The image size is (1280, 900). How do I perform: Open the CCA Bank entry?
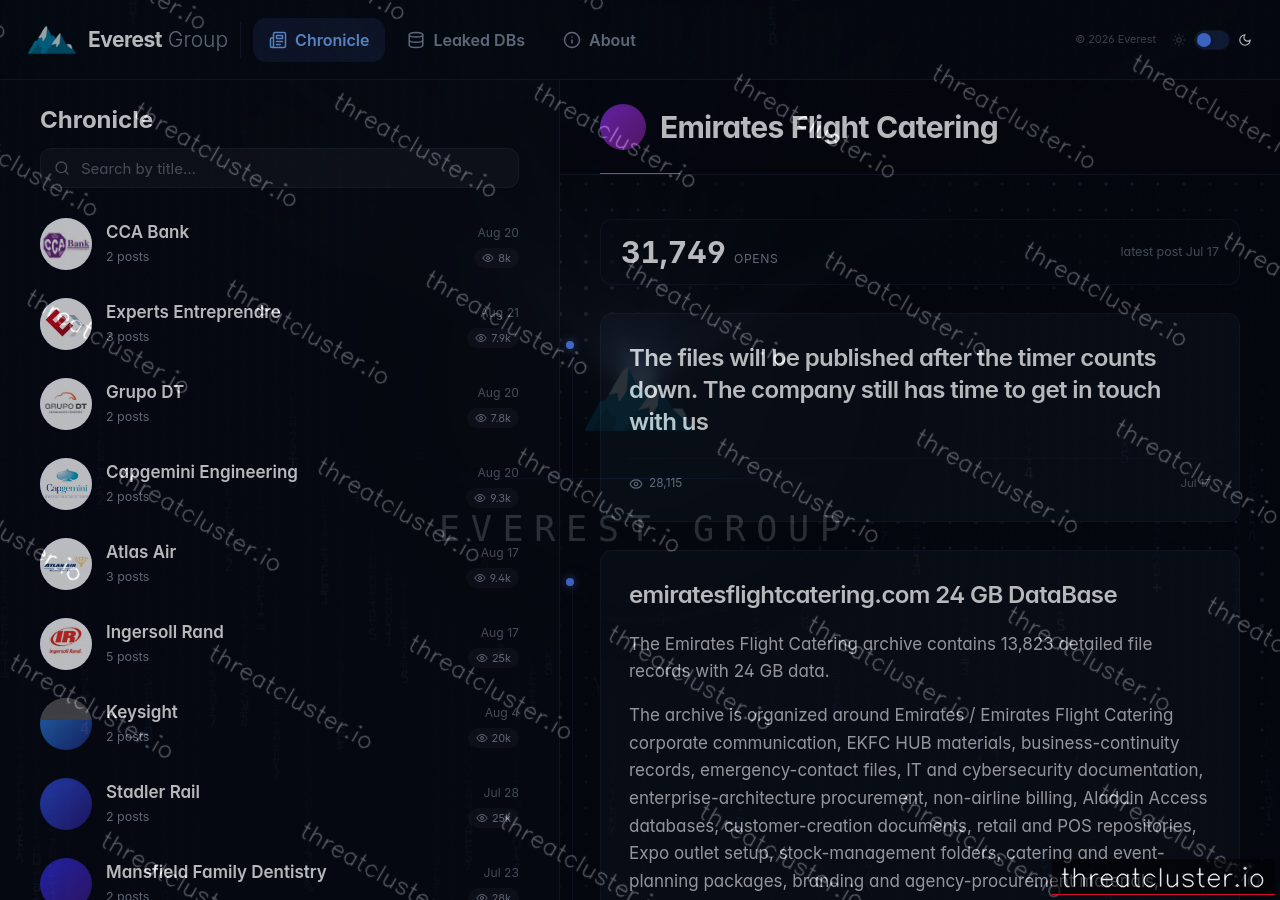click(x=279, y=244)
